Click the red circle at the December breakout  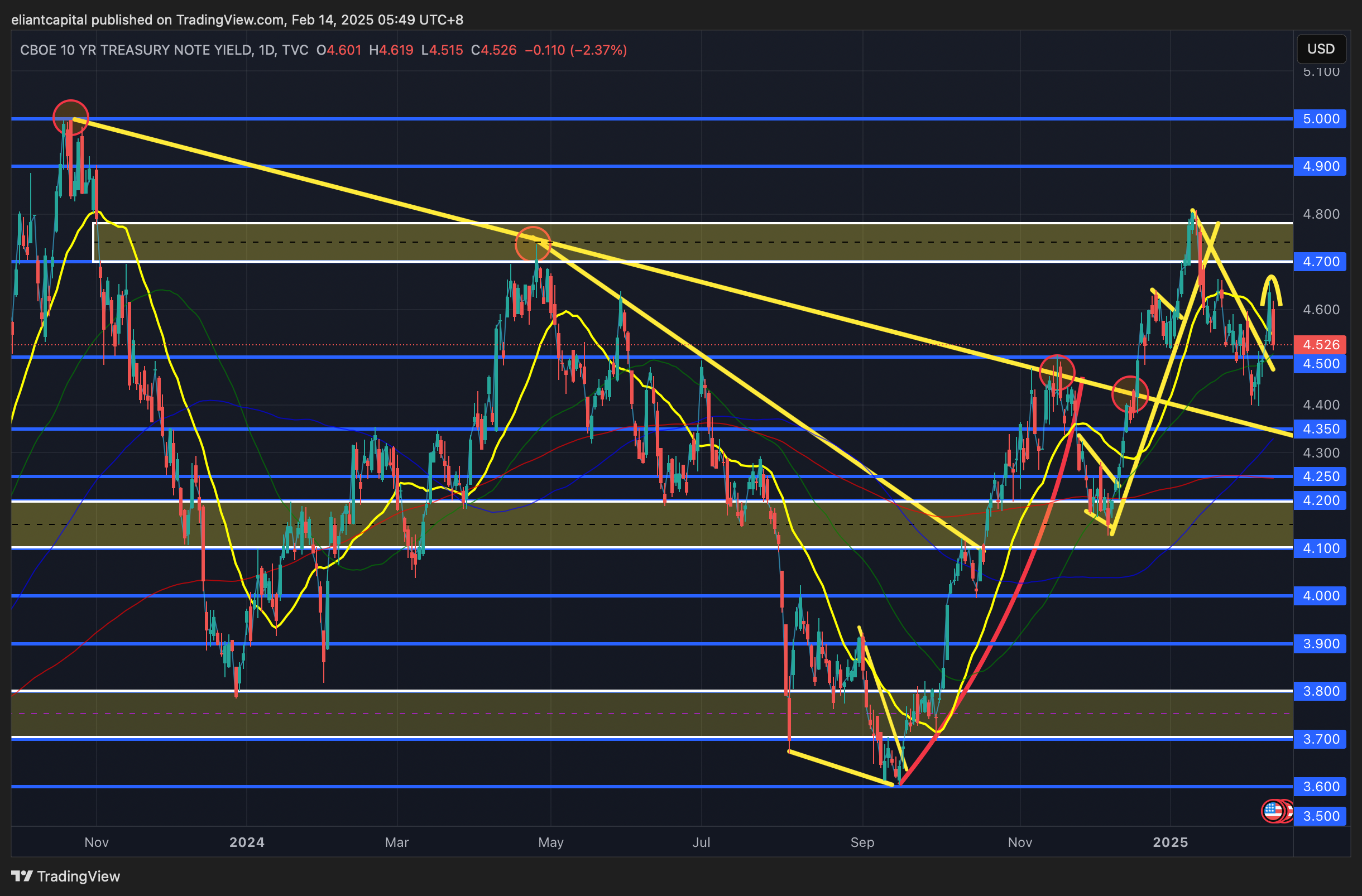point(1130,394)
